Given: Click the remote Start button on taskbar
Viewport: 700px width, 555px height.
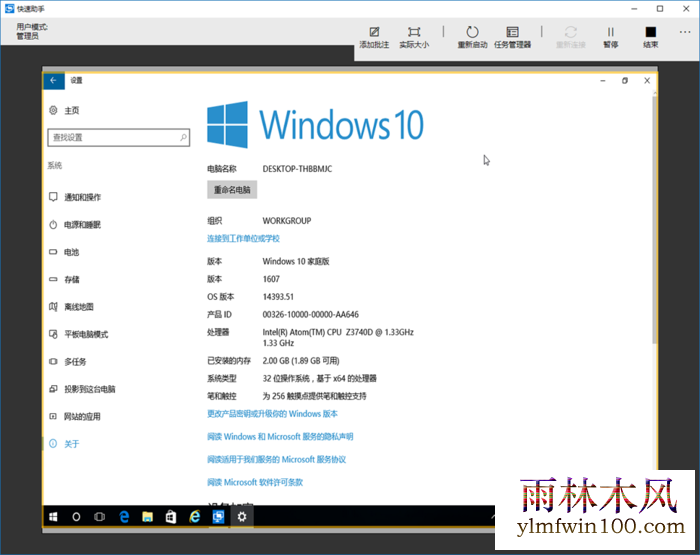Looking at the screenshot, I should (53, 517).
